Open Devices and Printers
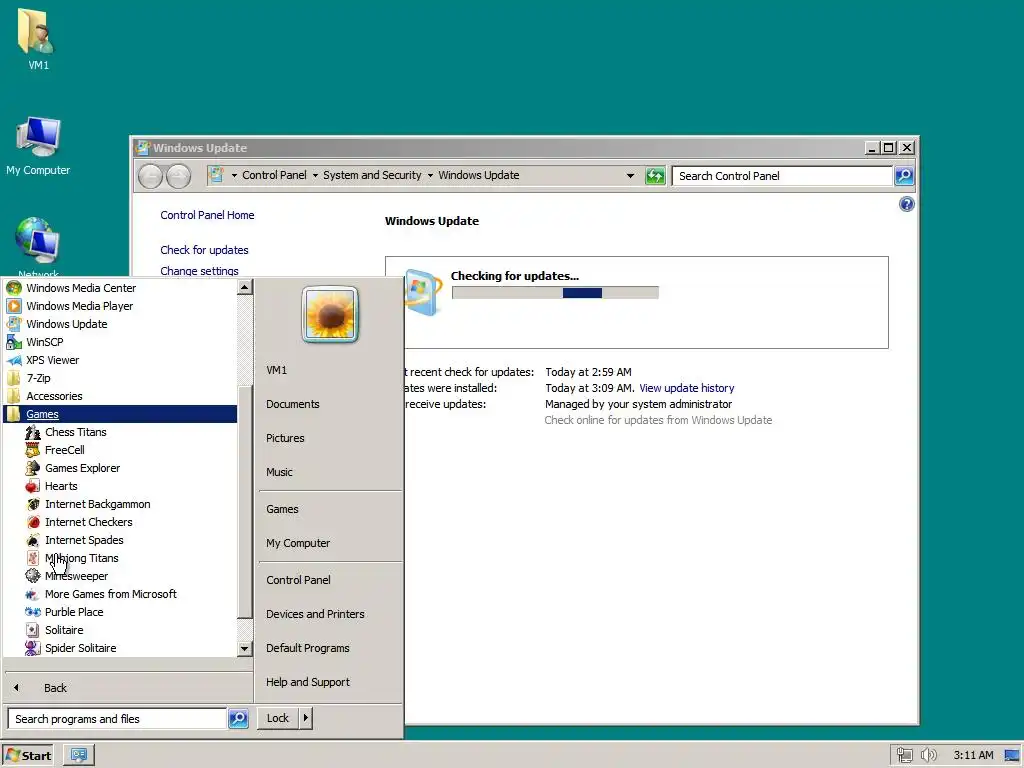This screenshot has height=768, width=1024. point(315,614)
